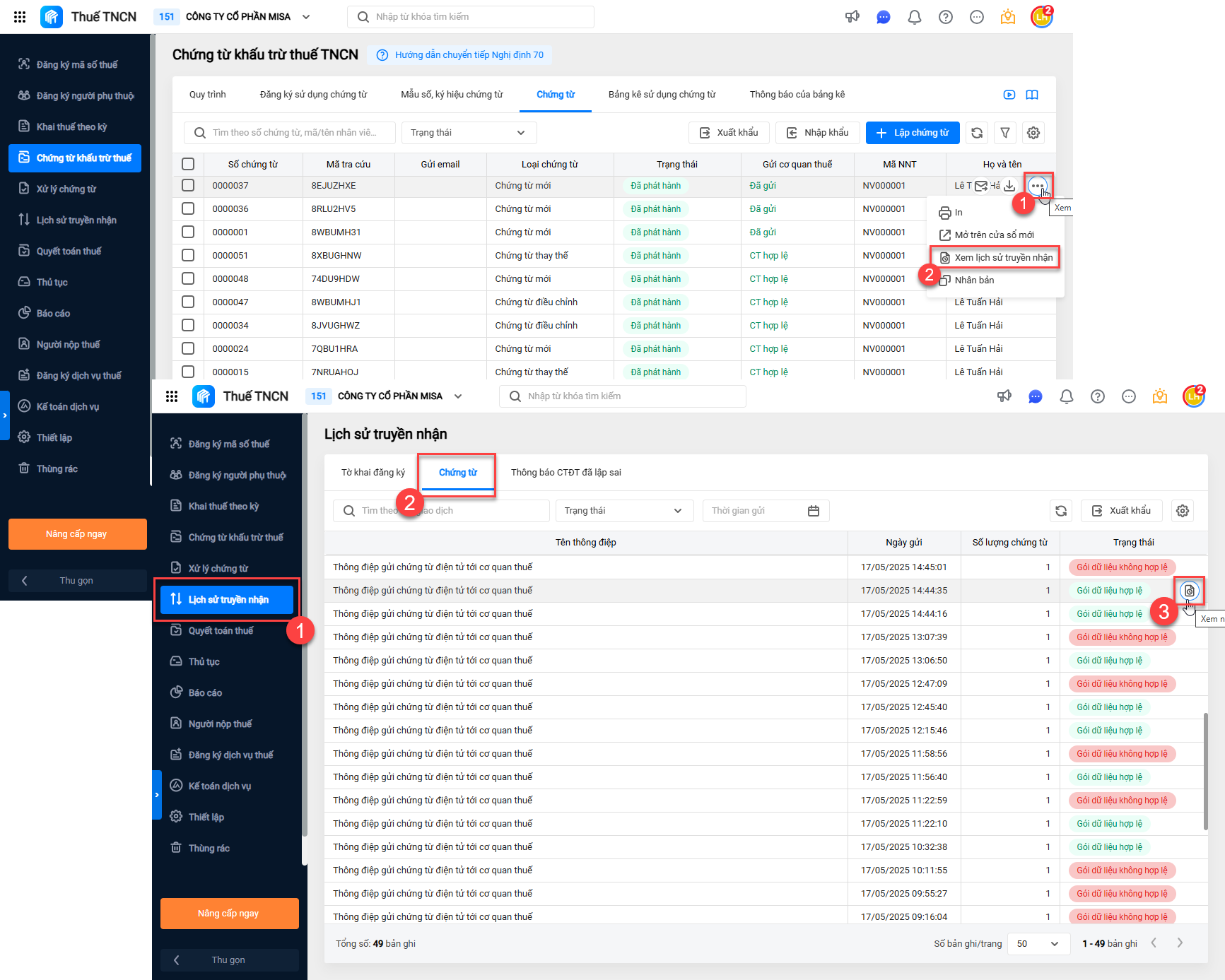Click the refresh icon beside Lập chứng từ

(x=977, y=133)
